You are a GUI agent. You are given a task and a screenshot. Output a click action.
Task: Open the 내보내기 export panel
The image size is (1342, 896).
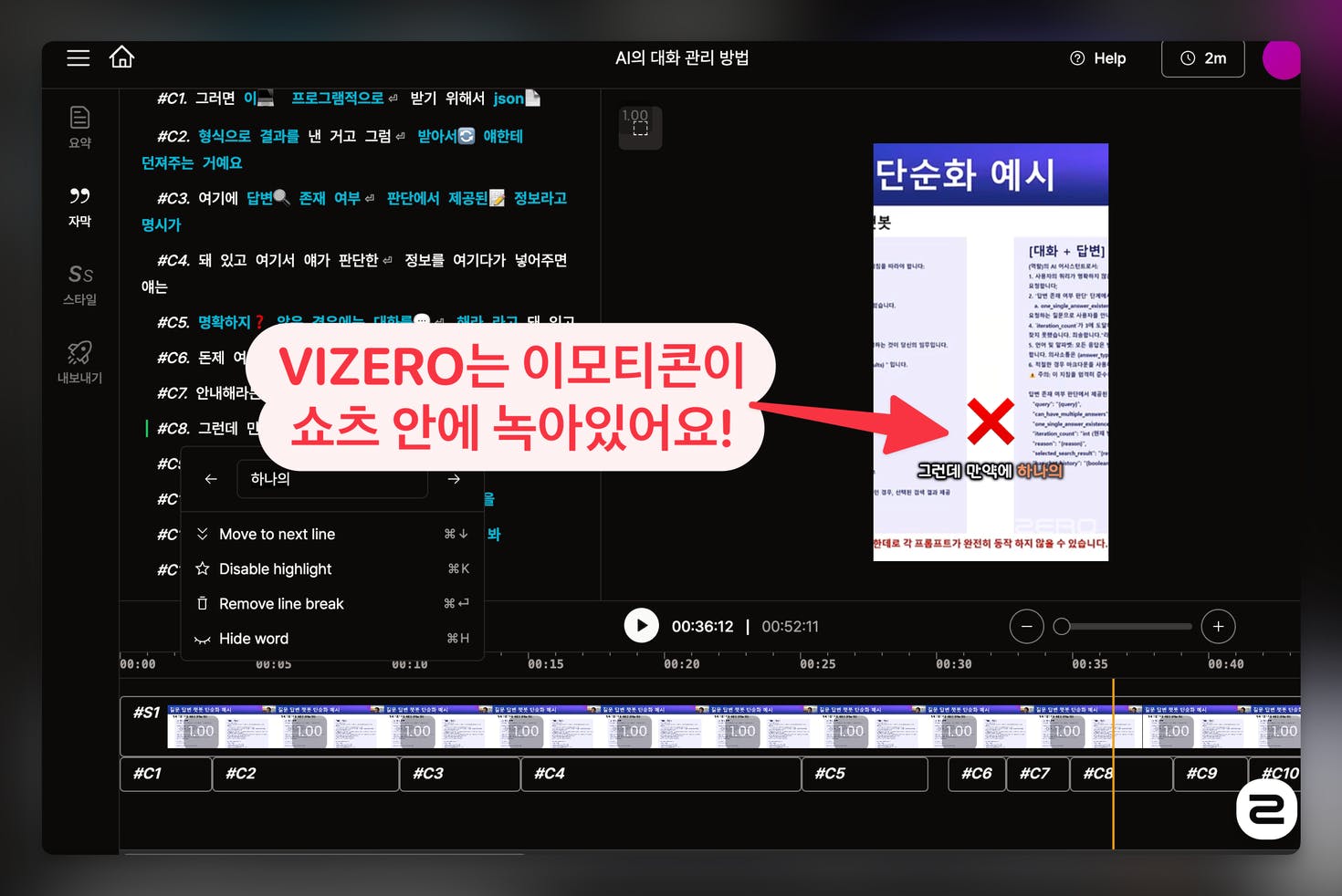pos(80,362)
